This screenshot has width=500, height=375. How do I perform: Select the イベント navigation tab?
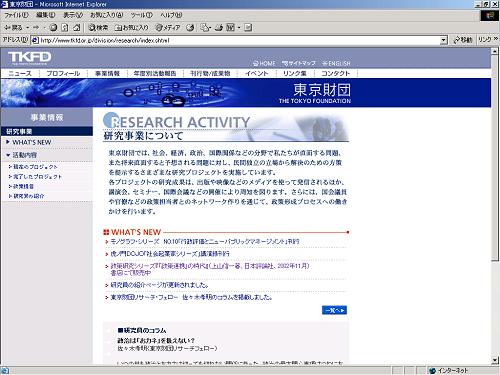[x=257, y=73]
